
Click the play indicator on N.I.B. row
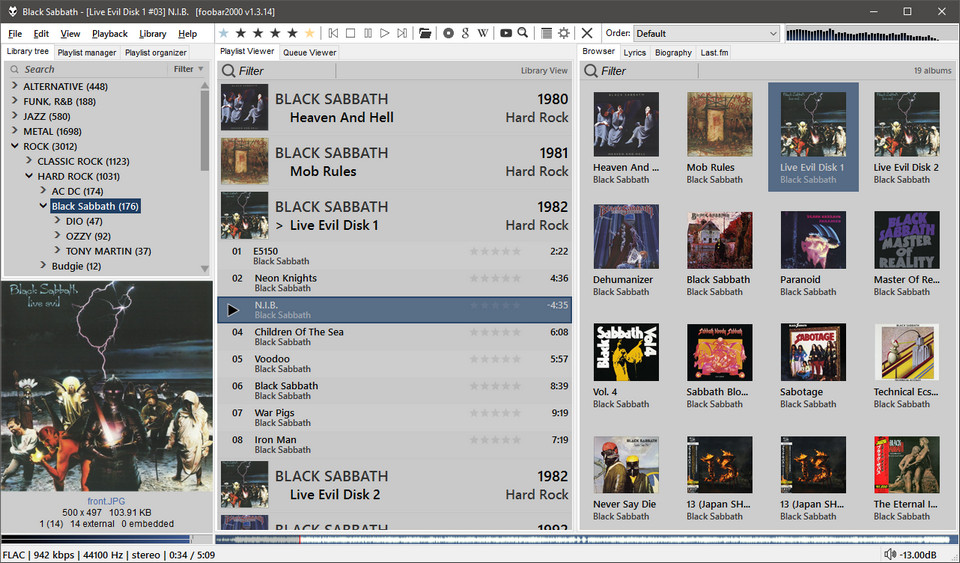click(x=233, y=310)
